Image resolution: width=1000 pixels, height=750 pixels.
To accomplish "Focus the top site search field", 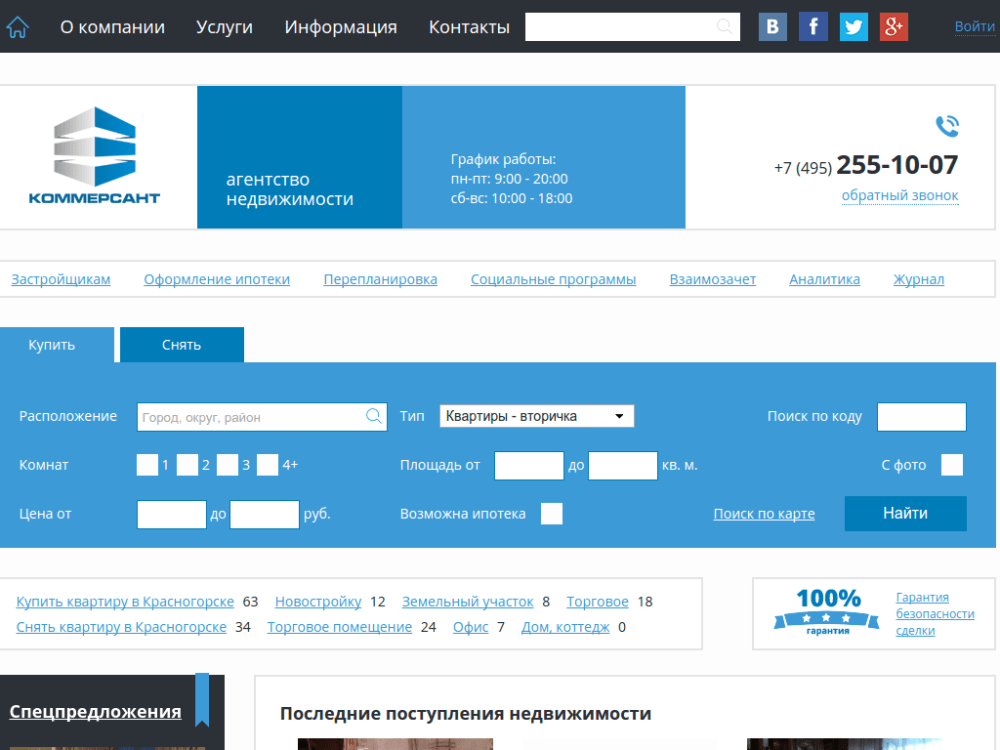I will (632, 27).
